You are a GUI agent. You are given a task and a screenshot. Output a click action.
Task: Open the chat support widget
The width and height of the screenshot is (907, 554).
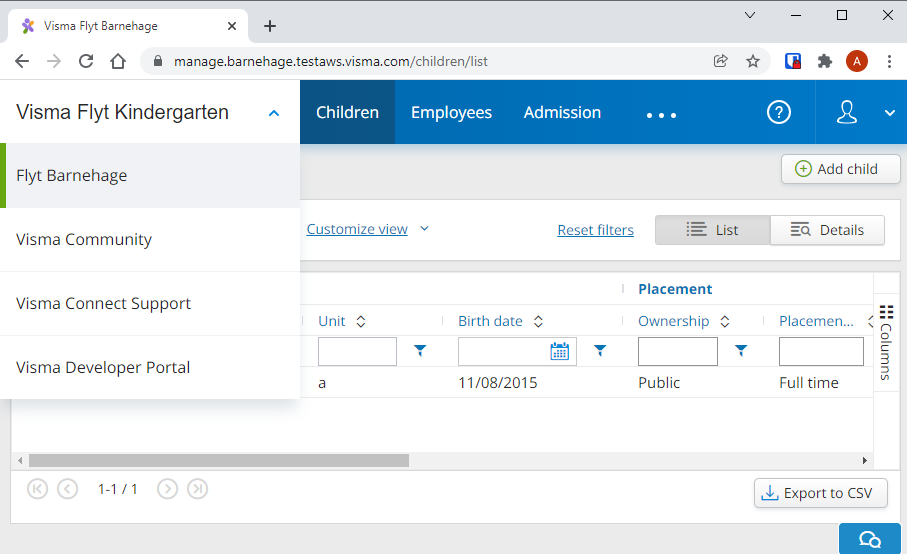coord(869,539)
